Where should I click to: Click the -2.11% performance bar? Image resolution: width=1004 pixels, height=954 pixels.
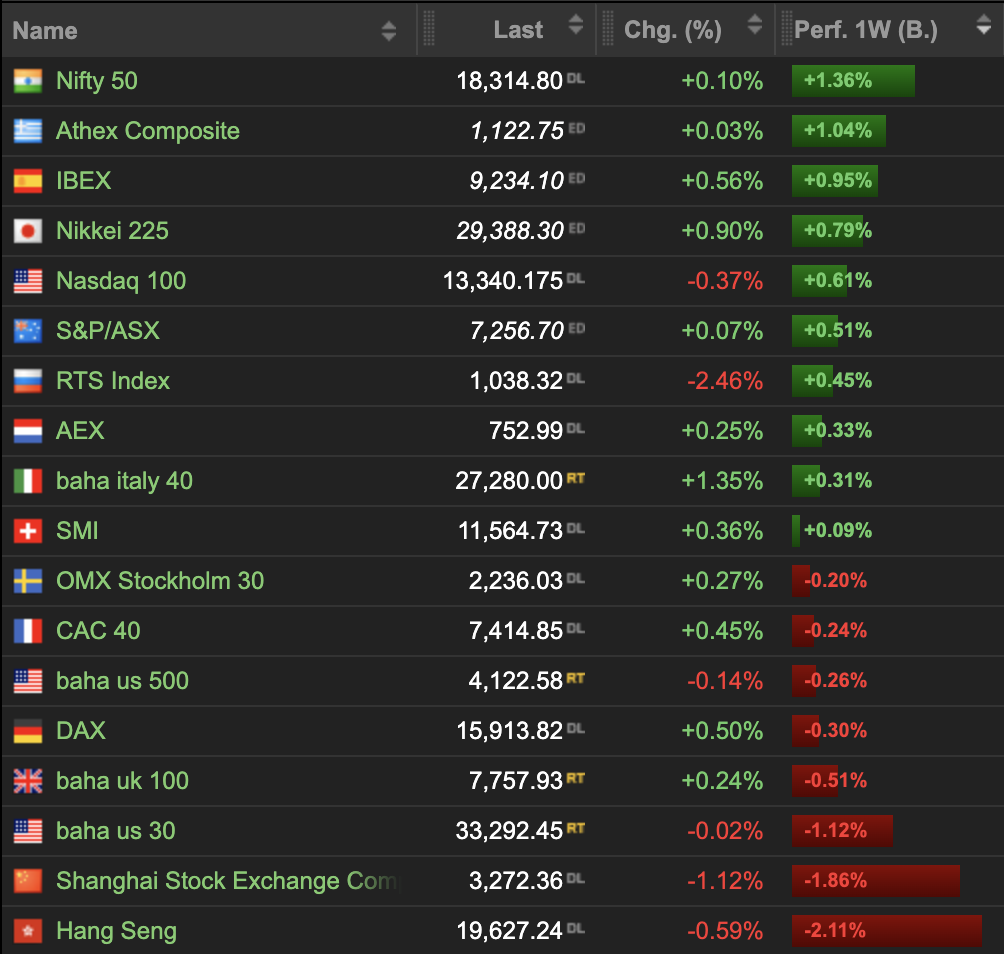click(x=887, y=930)
